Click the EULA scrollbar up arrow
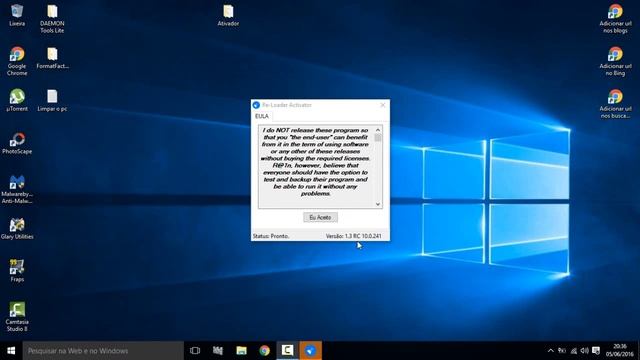The image size is (640, 360). coord(378,130)
